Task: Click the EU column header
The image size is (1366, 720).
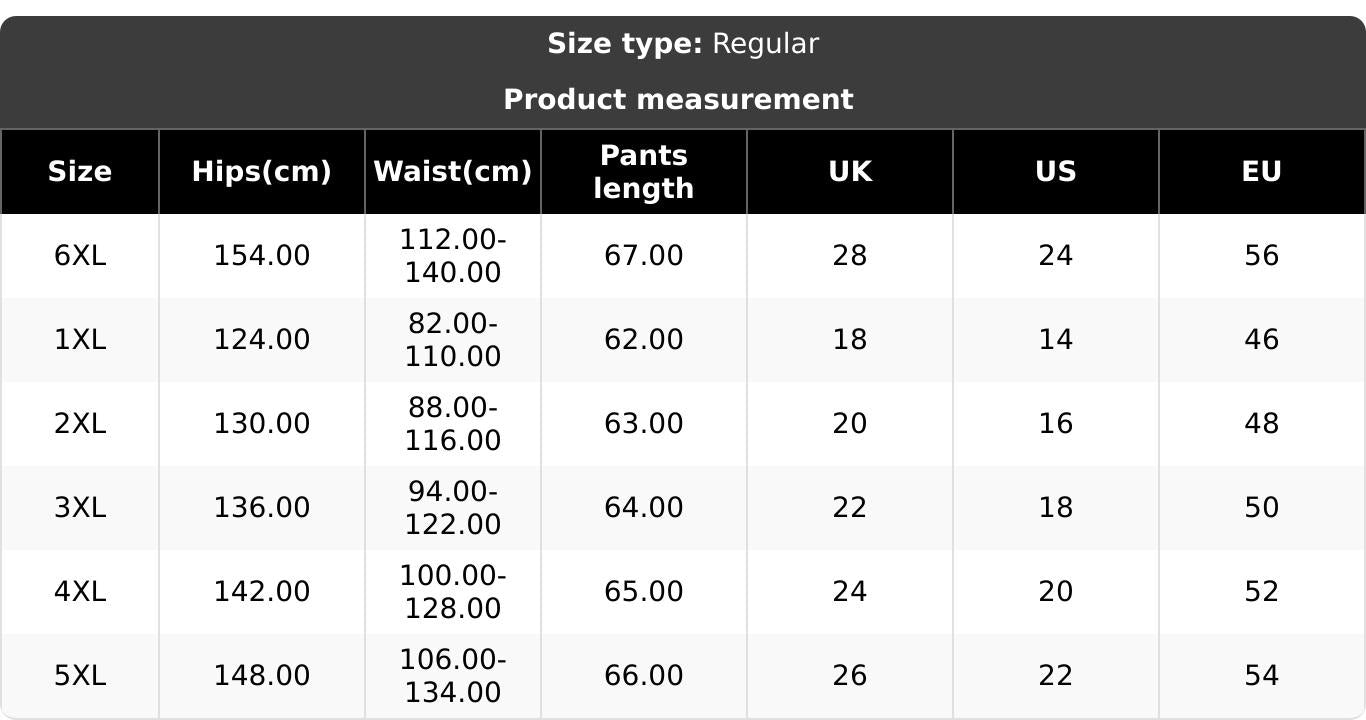Action: (x=1262, y=172)
